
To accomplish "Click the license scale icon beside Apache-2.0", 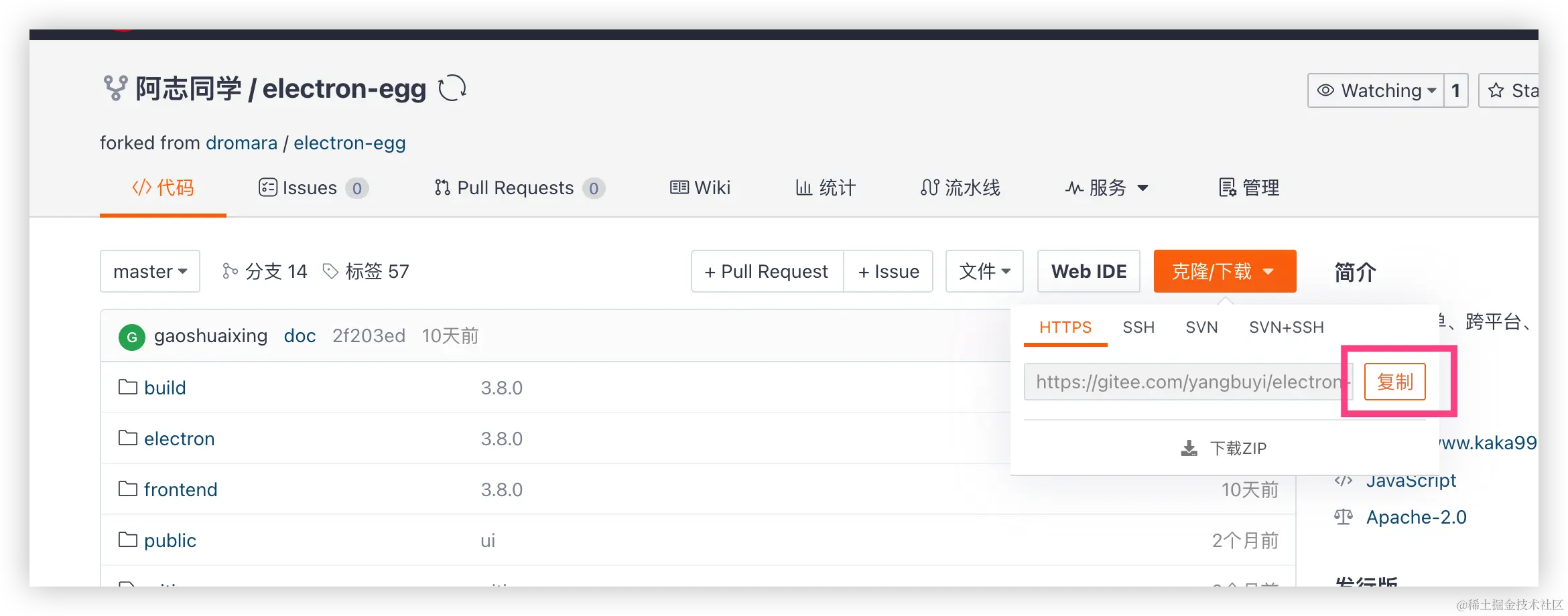I will [x=1344, y=517].
